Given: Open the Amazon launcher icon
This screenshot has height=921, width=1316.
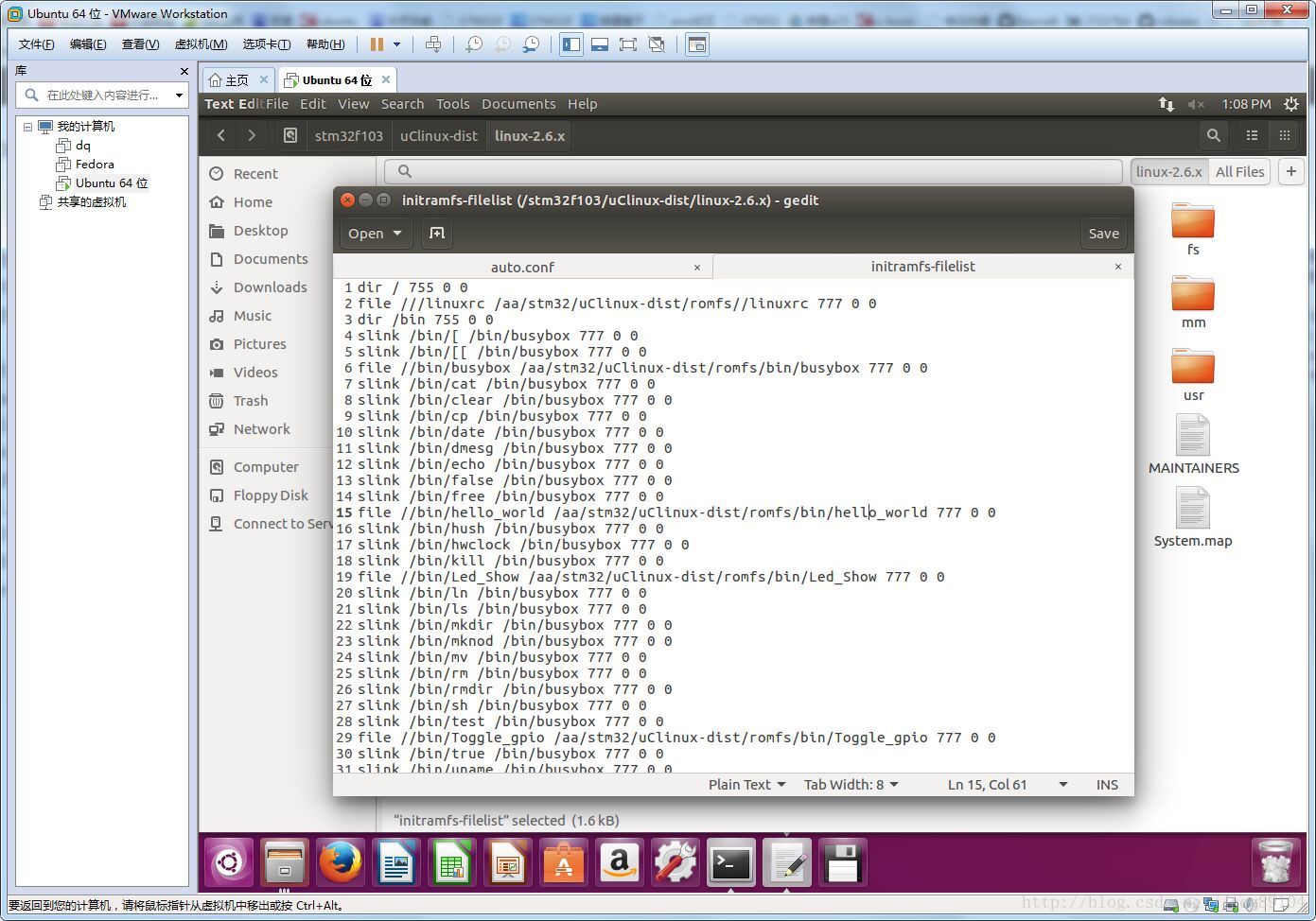Looking at the screenshot, I should (x=620, y=862).
